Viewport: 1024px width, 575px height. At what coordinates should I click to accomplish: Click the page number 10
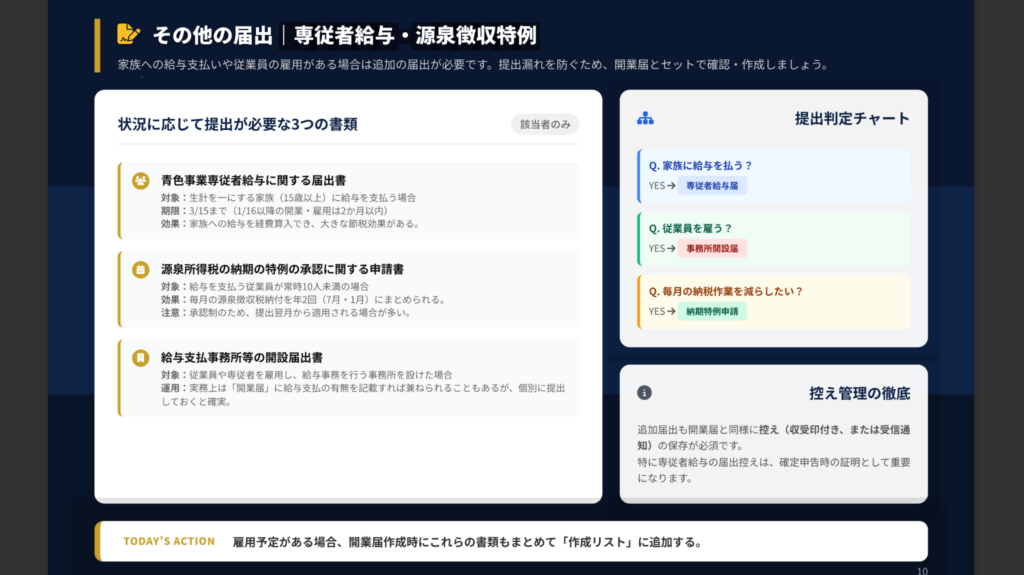coord(922,570)
